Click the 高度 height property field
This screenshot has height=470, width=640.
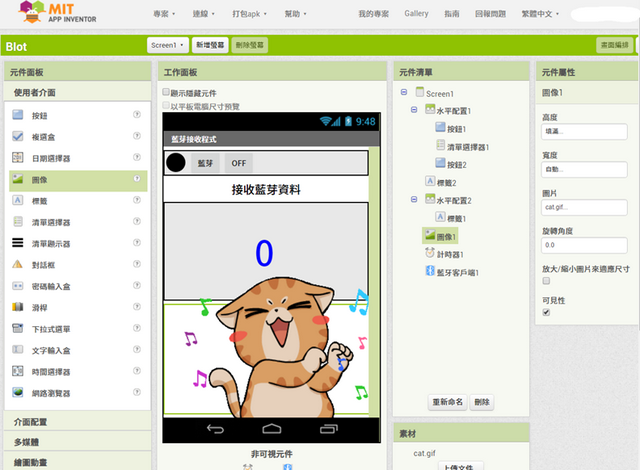[x=584, y=131]
